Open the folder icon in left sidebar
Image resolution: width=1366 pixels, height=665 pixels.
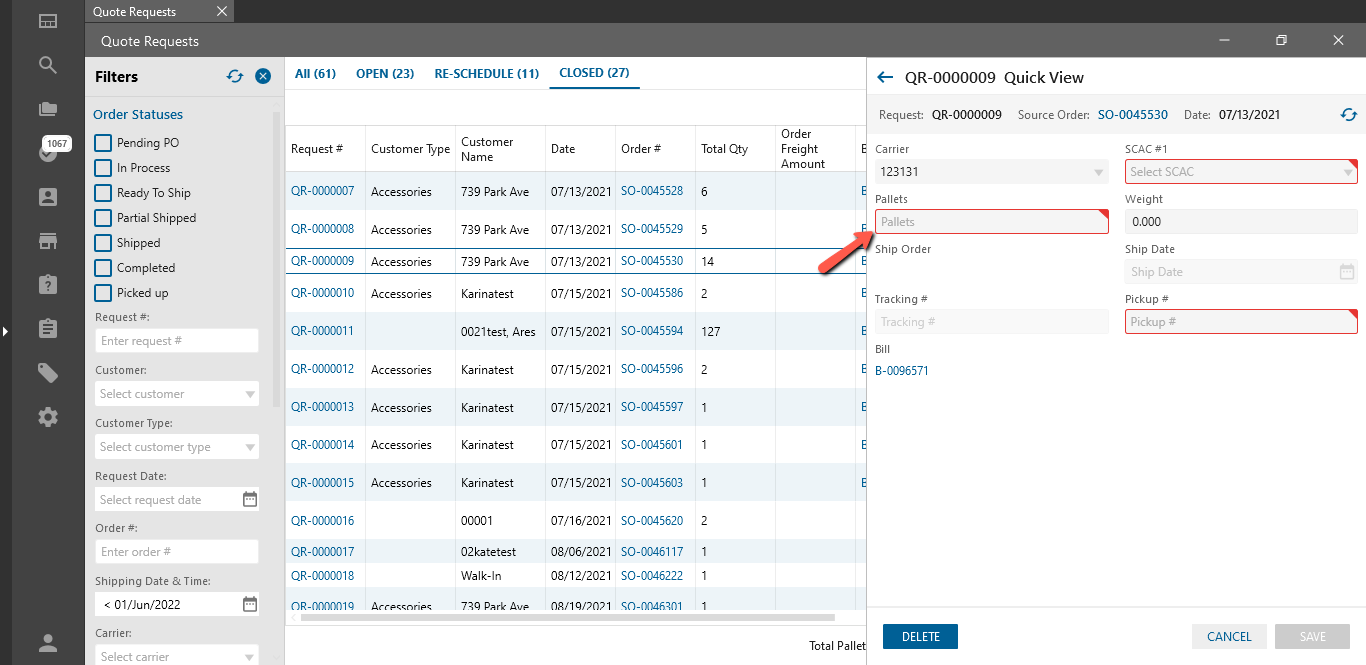point(48,109)
